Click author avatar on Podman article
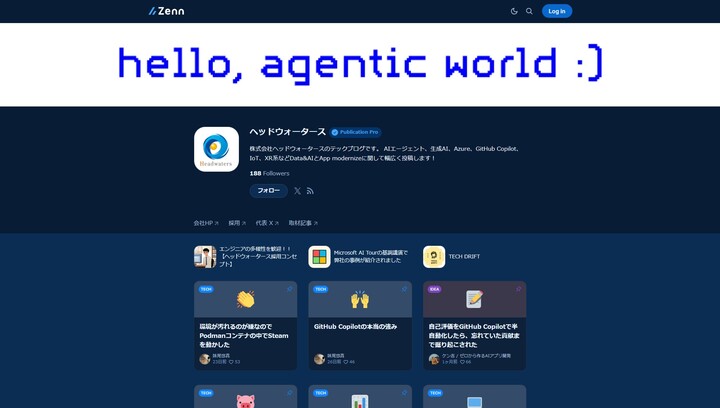The image size is (720, 408). pyautogui.click(x=205, y=359)
